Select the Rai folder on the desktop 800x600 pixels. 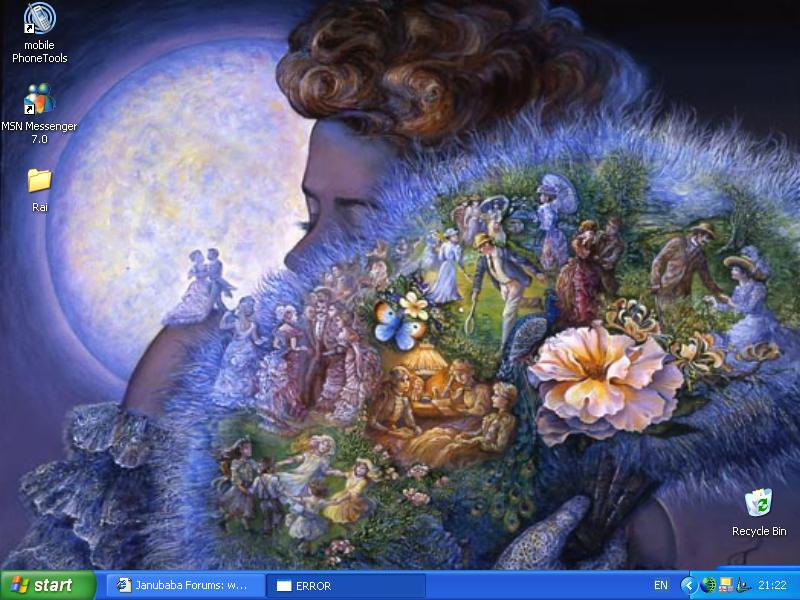(39, 190)
